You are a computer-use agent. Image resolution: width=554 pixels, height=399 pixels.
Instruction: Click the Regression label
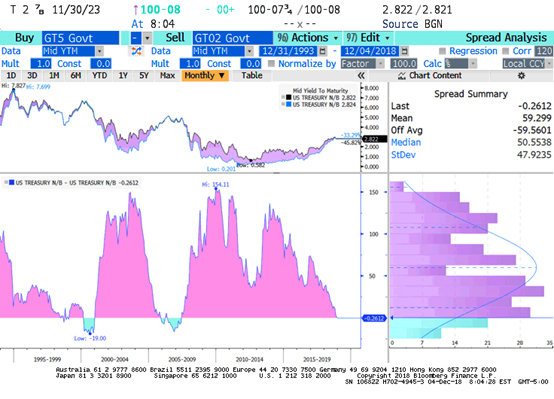[473, 51]
